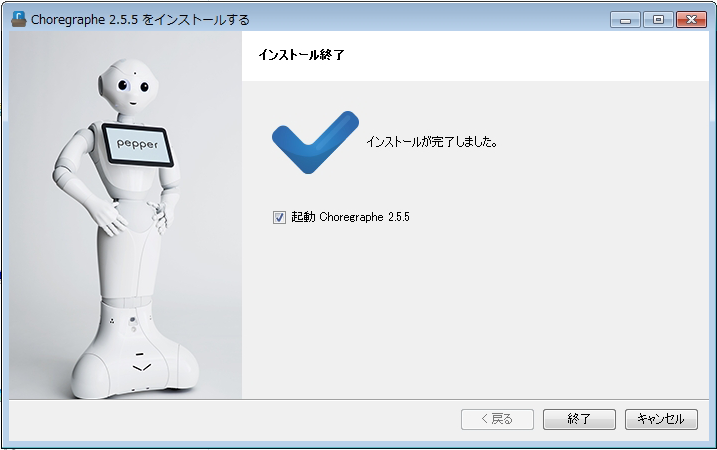Close the installer with the red X
717x450 pixels.
coord(690,19)
